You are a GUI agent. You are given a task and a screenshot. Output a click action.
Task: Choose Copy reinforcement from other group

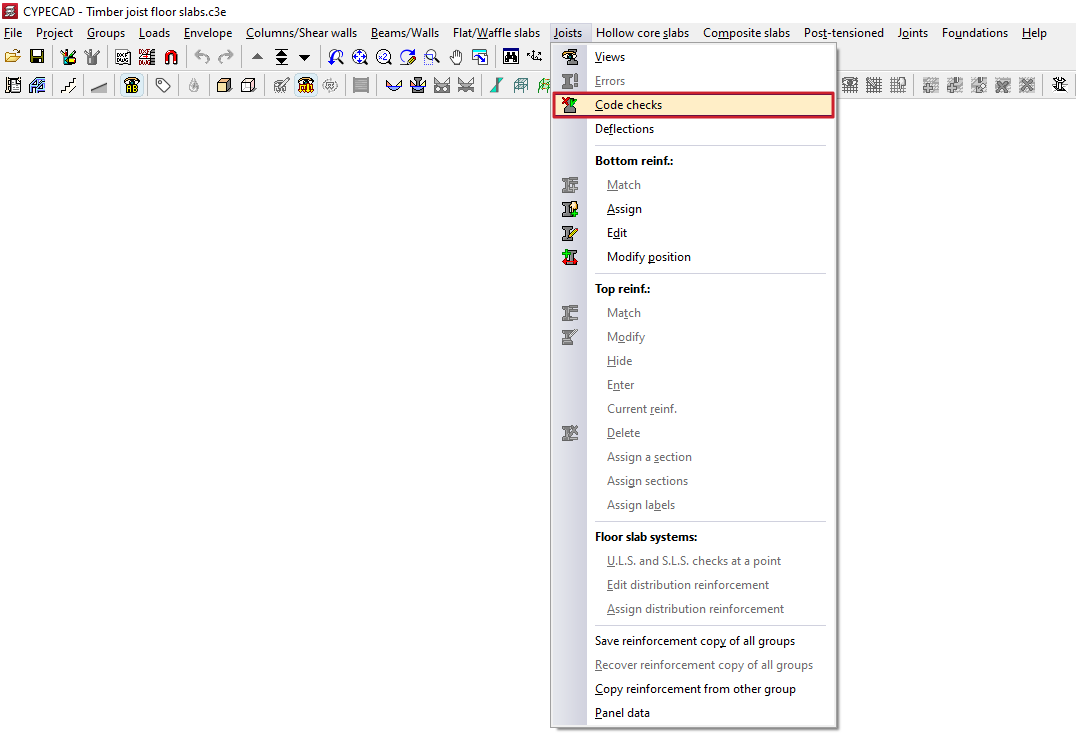pos(694,689)
